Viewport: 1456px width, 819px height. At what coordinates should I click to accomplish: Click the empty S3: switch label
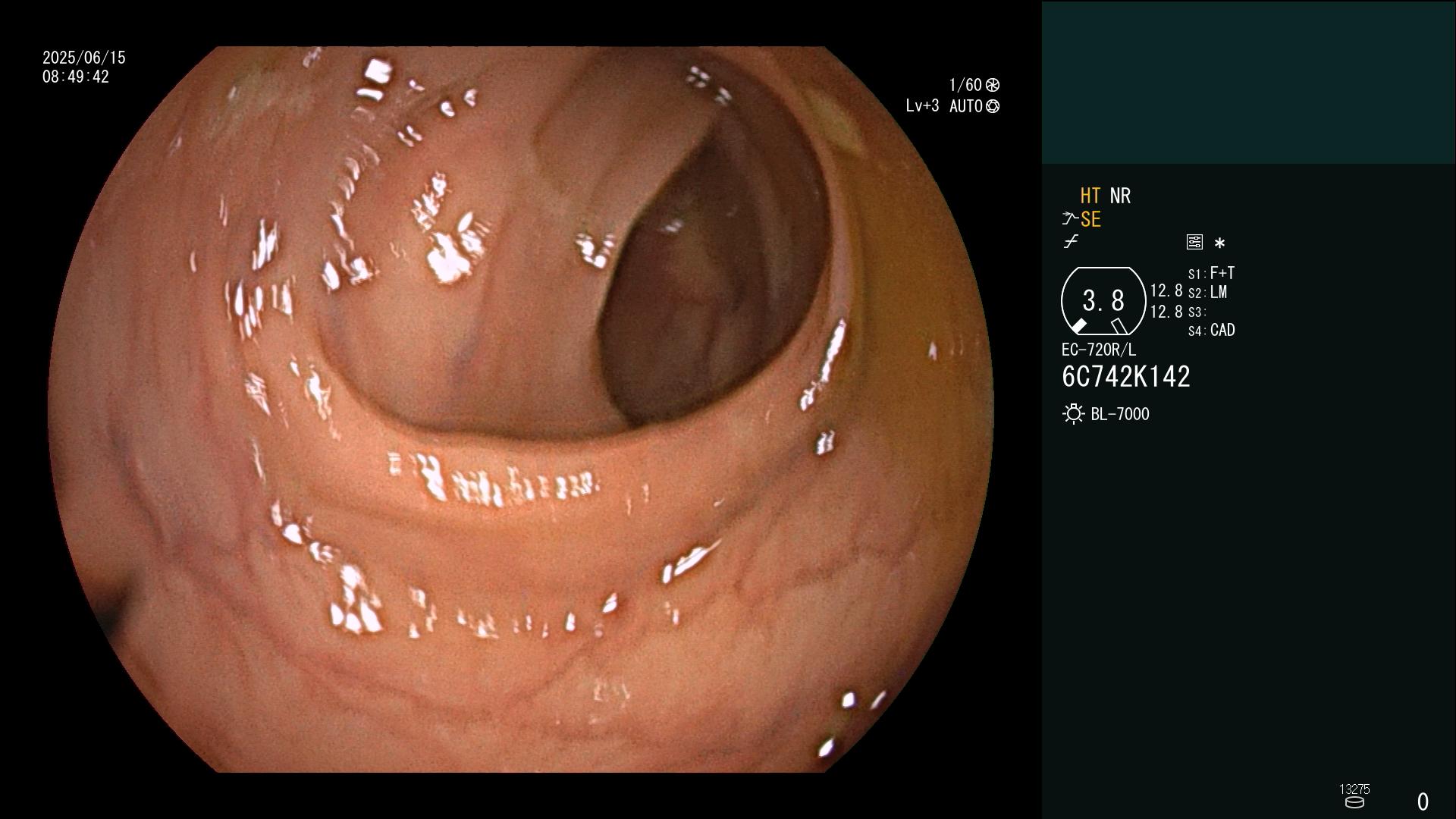(1197, 312)
